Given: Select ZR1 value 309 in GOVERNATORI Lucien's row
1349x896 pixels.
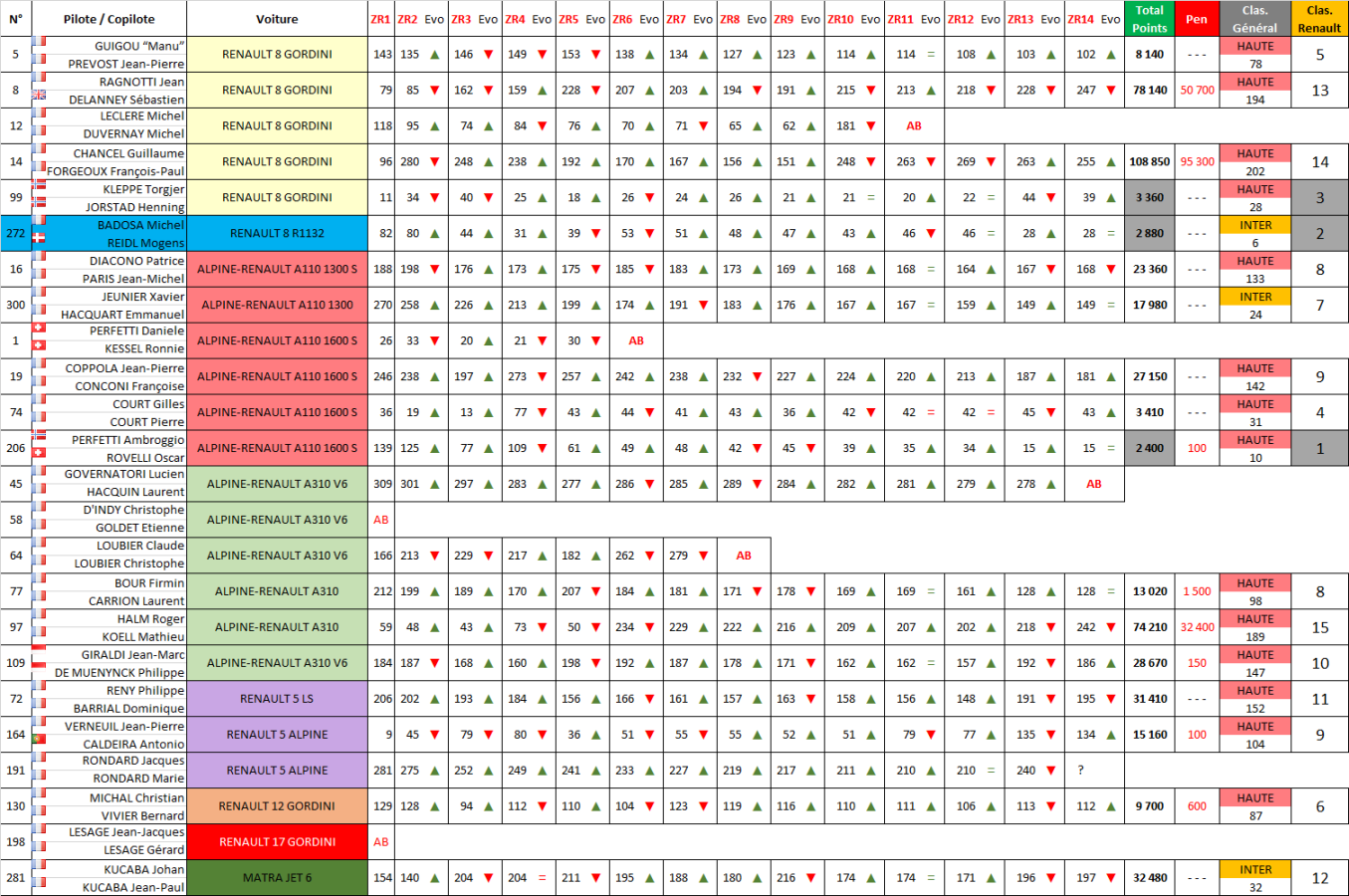Looking at the screenshot, I should pos(382,484).
